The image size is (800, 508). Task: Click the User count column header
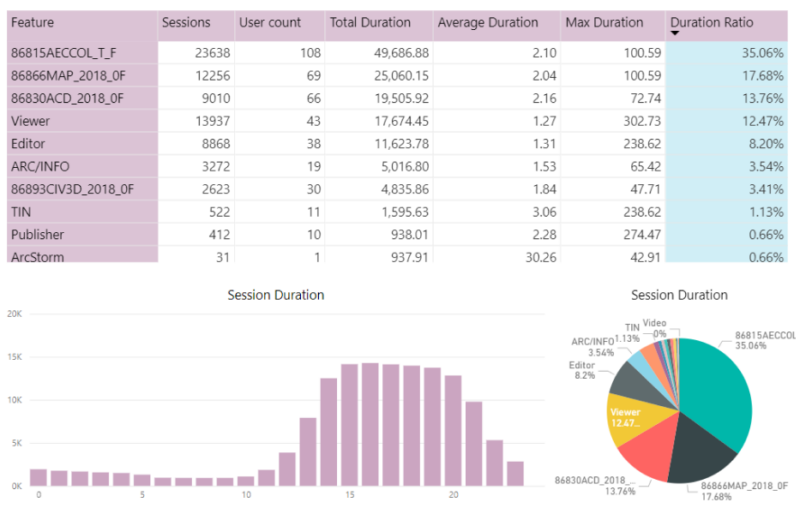tap(270, 22)
